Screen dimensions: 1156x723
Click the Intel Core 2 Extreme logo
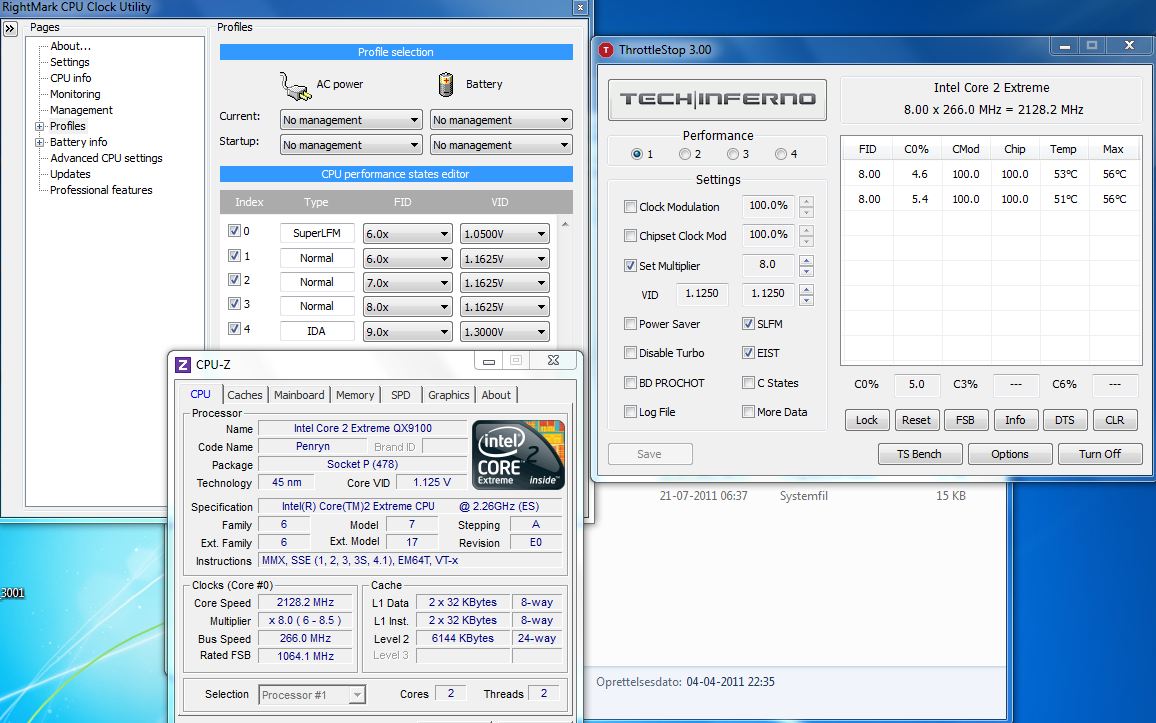click(518, 455)
